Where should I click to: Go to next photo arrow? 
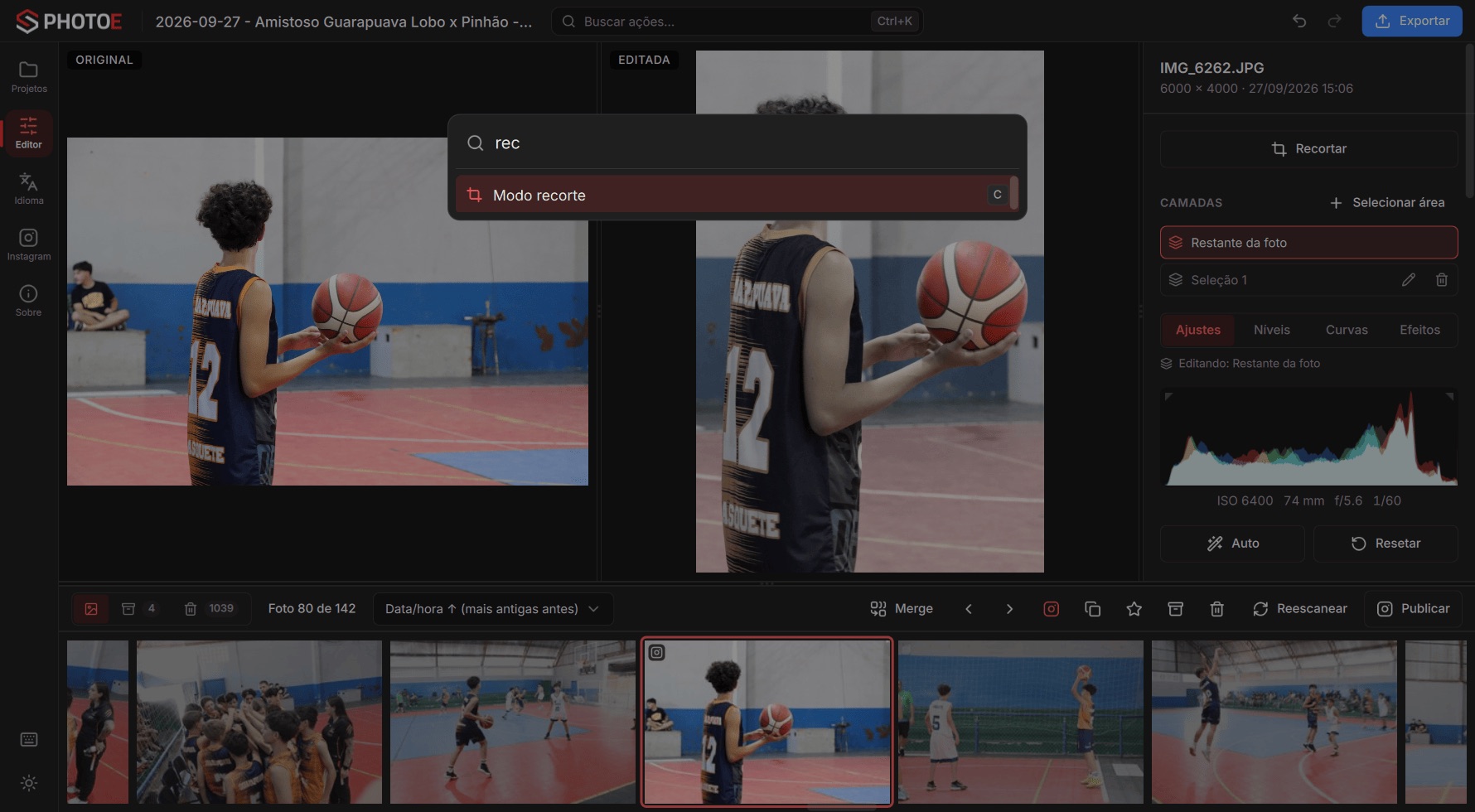[1009, 609]
